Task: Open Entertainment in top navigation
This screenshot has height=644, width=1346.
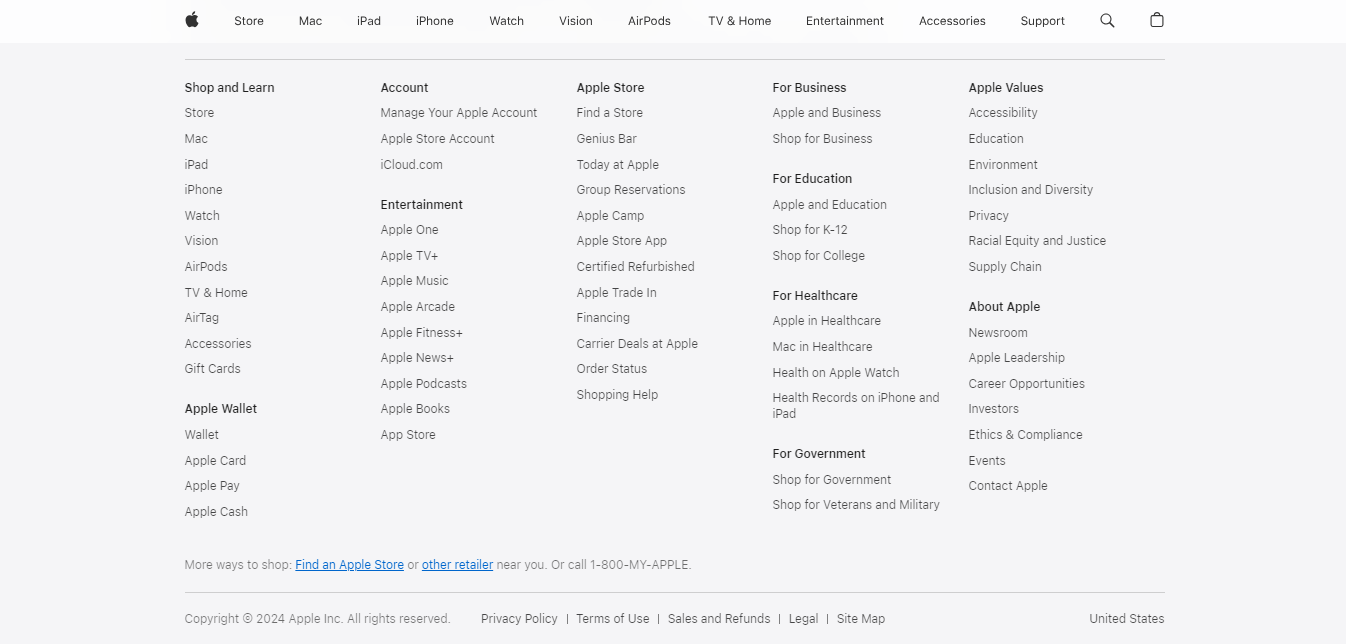Action: click(845, 21)
